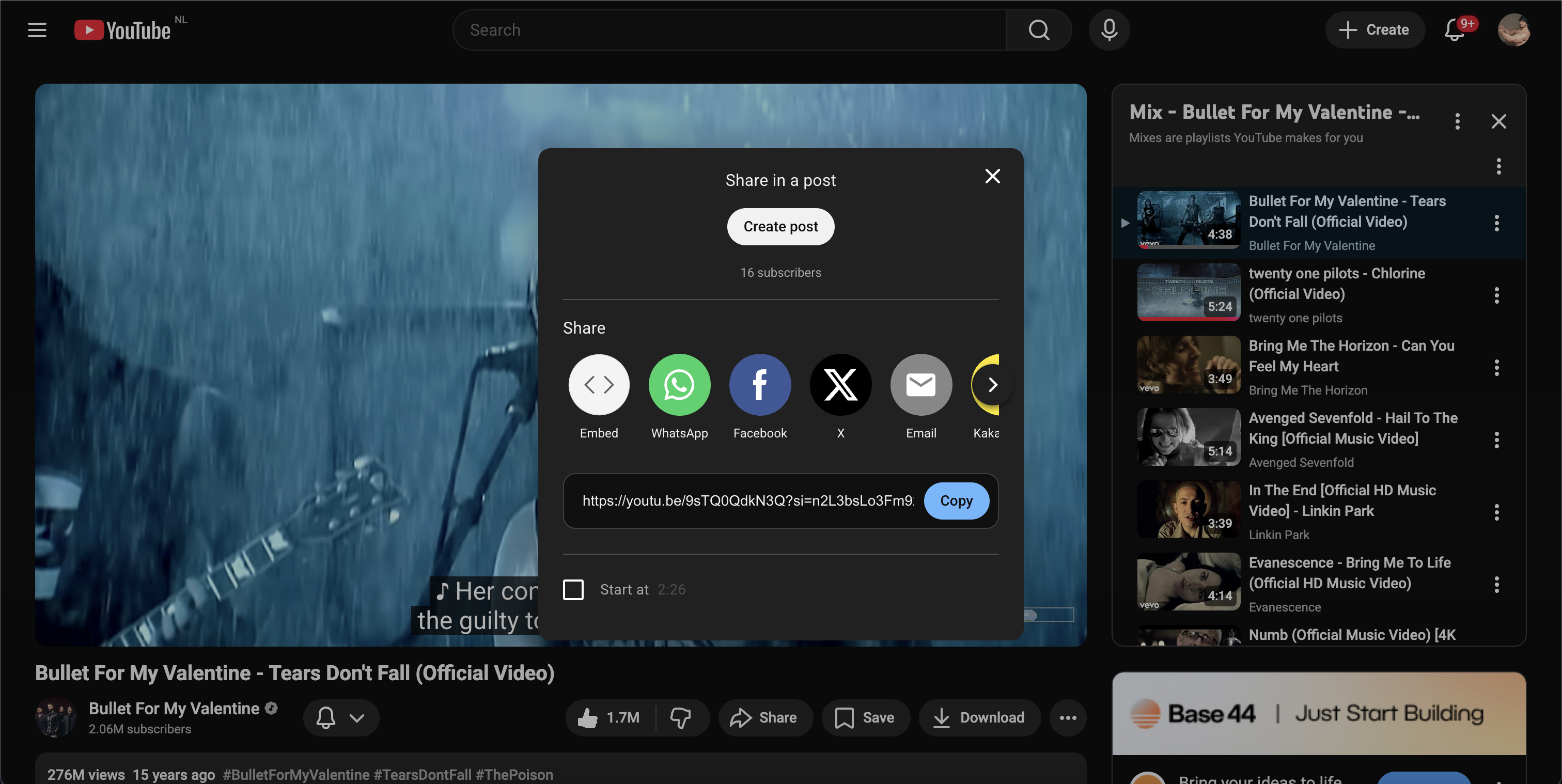Screen dimensions: 1562x784
Task: Enable the Start at checkbox
Action: pyautogui.click(x=573, y=589)
